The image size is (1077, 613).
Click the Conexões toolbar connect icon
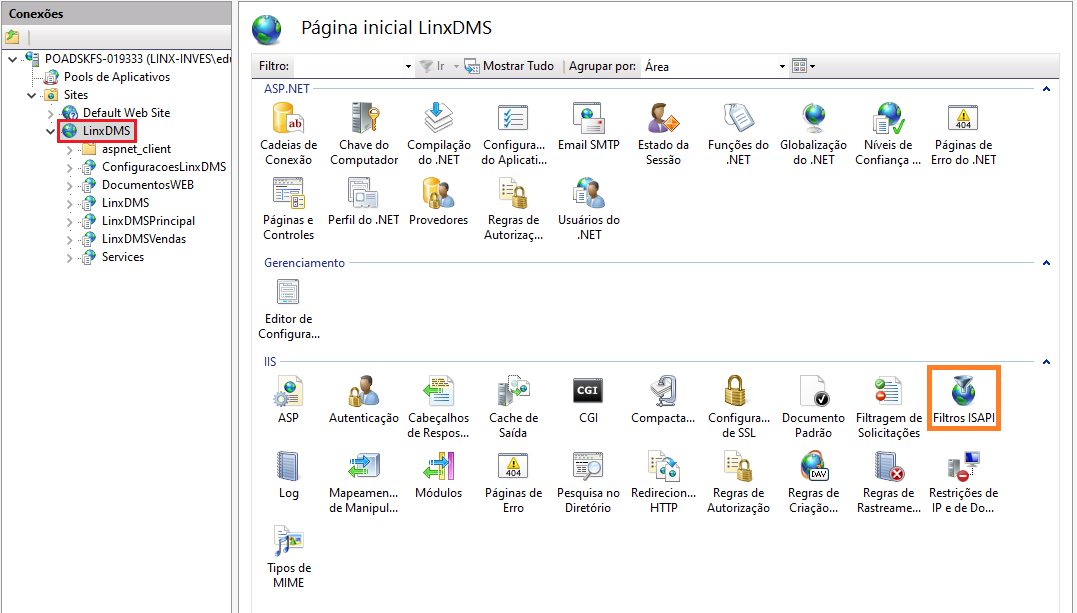[x=12, y=36]
